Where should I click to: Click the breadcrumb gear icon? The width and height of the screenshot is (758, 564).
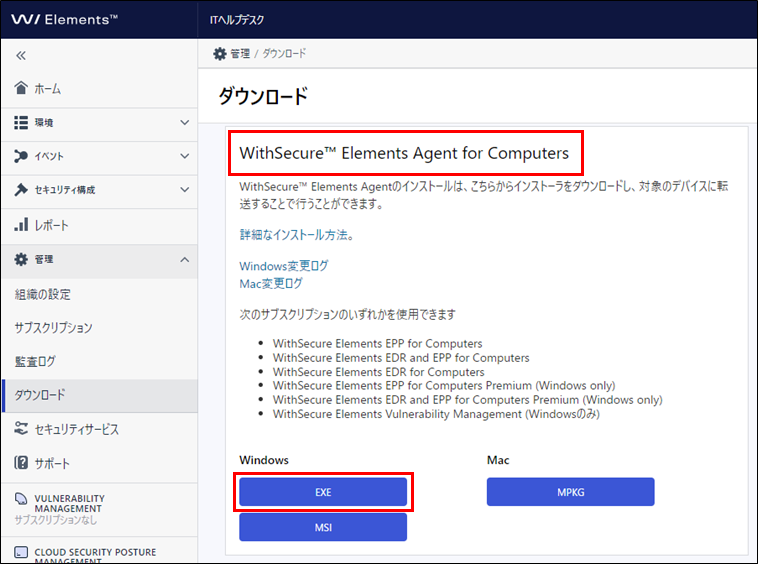tap(219, 54)
